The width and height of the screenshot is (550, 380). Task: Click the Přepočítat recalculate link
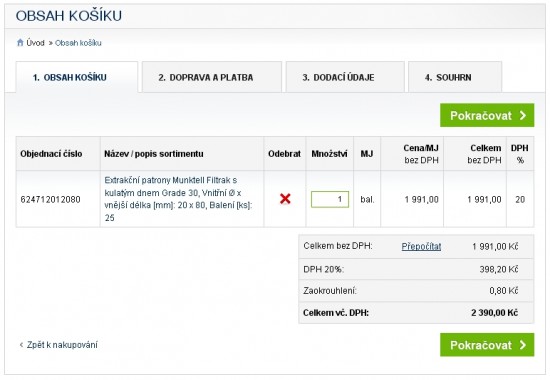pyautogui.click(x=421, y=247)
